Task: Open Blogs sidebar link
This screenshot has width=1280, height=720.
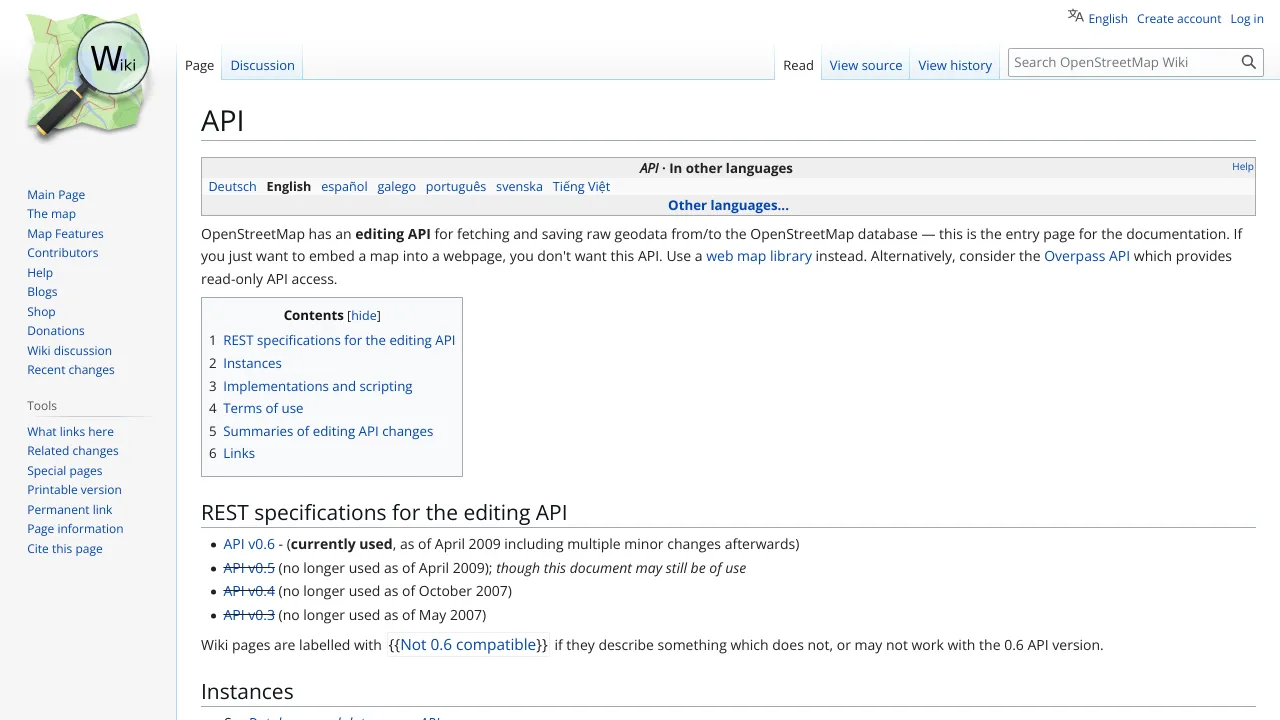Action: (x=42, y=292)
